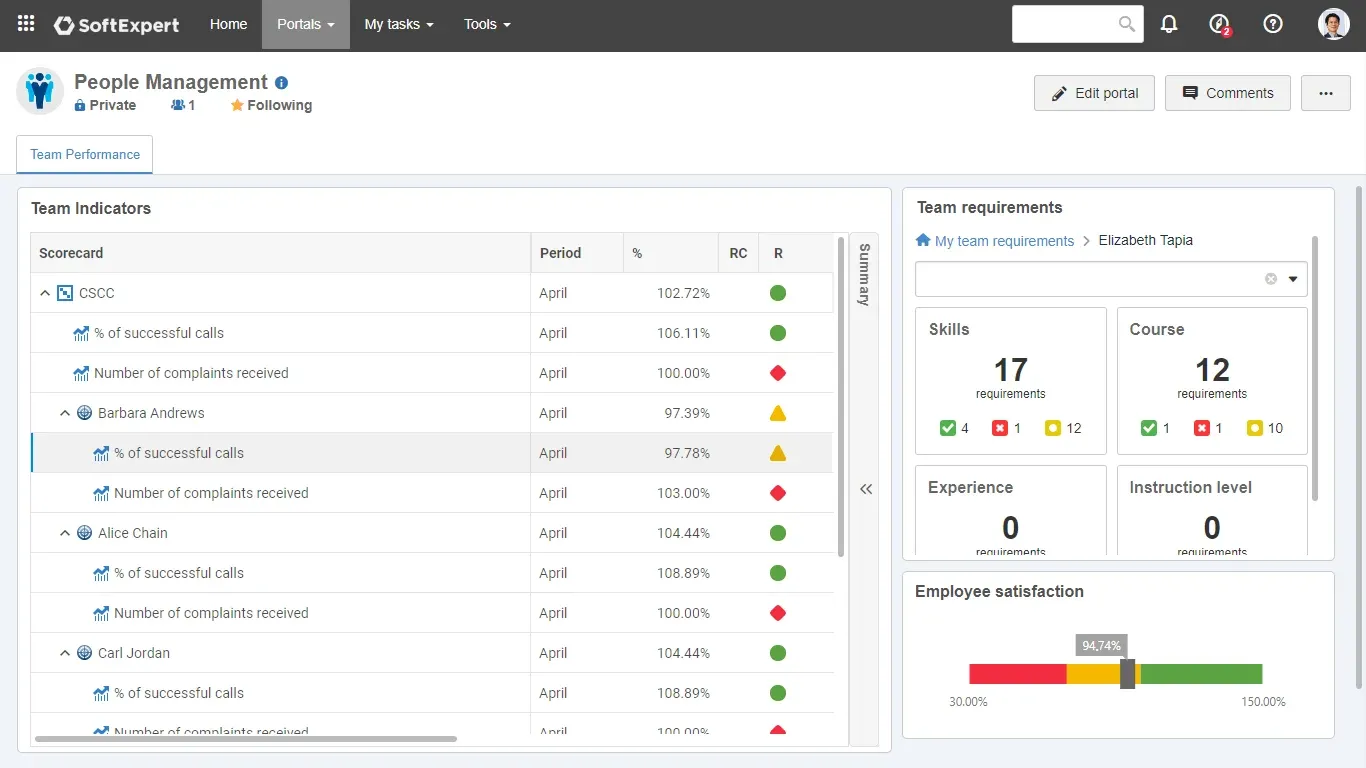Viewport: 1366px width, 768px height.
Task: Click the Edit portal button
Action: click(1095, 93)
